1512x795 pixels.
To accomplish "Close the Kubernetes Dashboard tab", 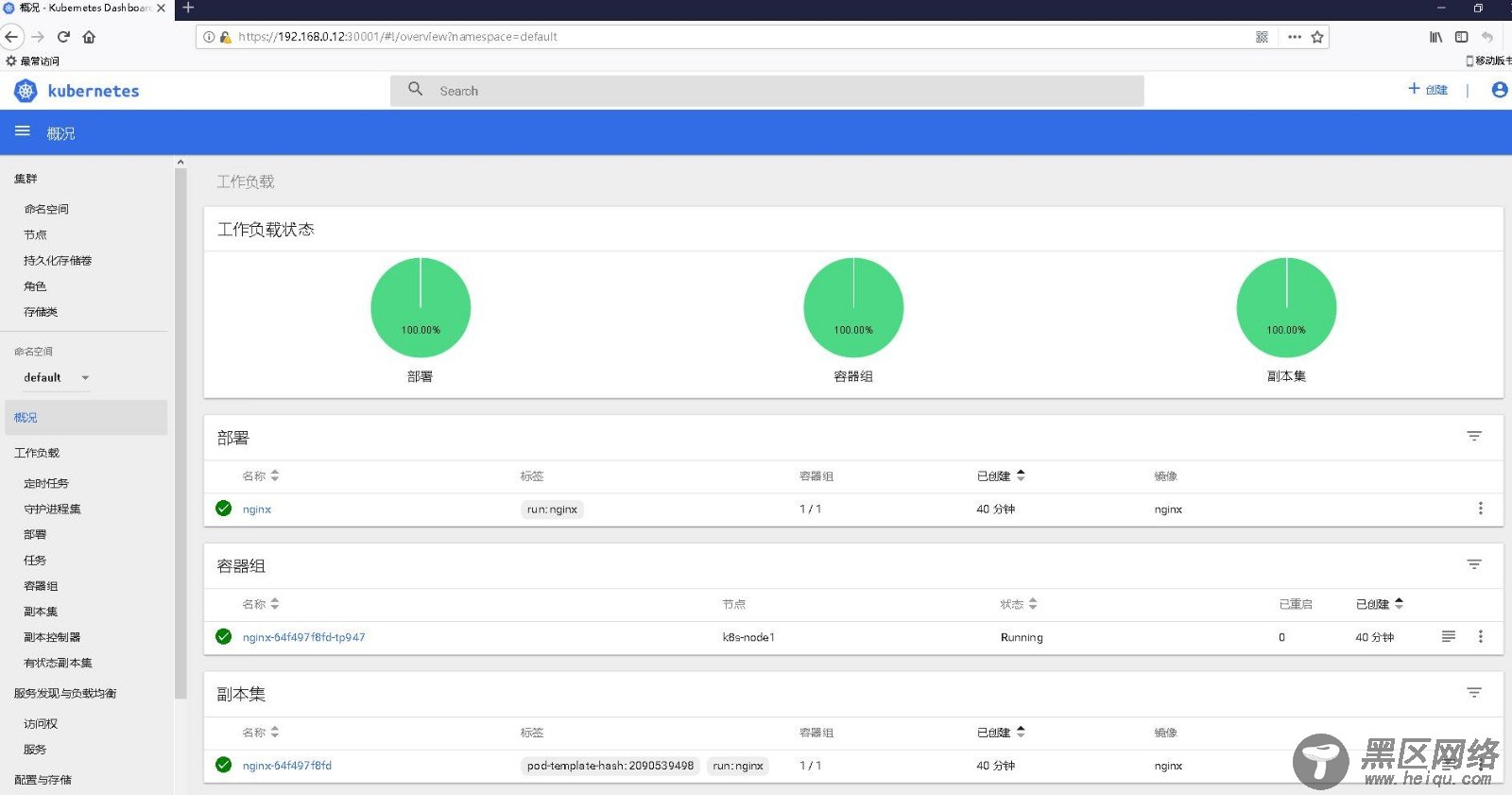I will (x=161, y=8).
